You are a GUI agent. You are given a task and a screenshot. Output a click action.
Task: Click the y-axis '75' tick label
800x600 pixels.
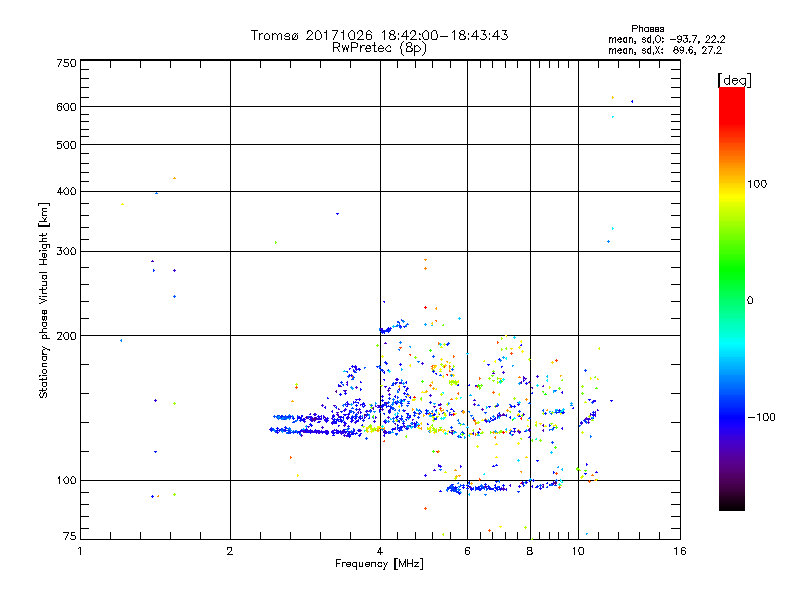[70, 536]
